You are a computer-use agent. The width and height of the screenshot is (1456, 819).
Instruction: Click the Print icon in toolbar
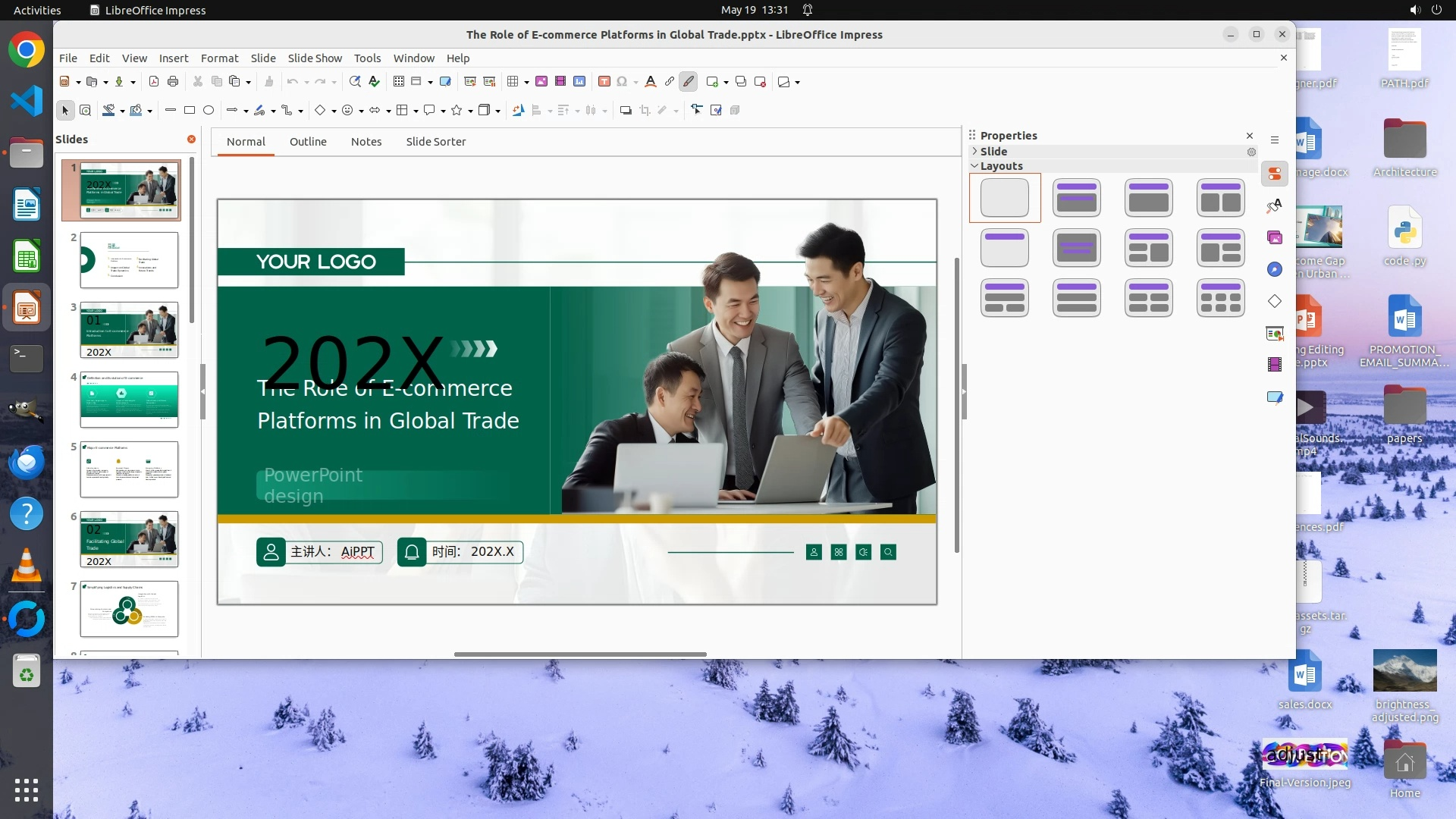(173, 82)
